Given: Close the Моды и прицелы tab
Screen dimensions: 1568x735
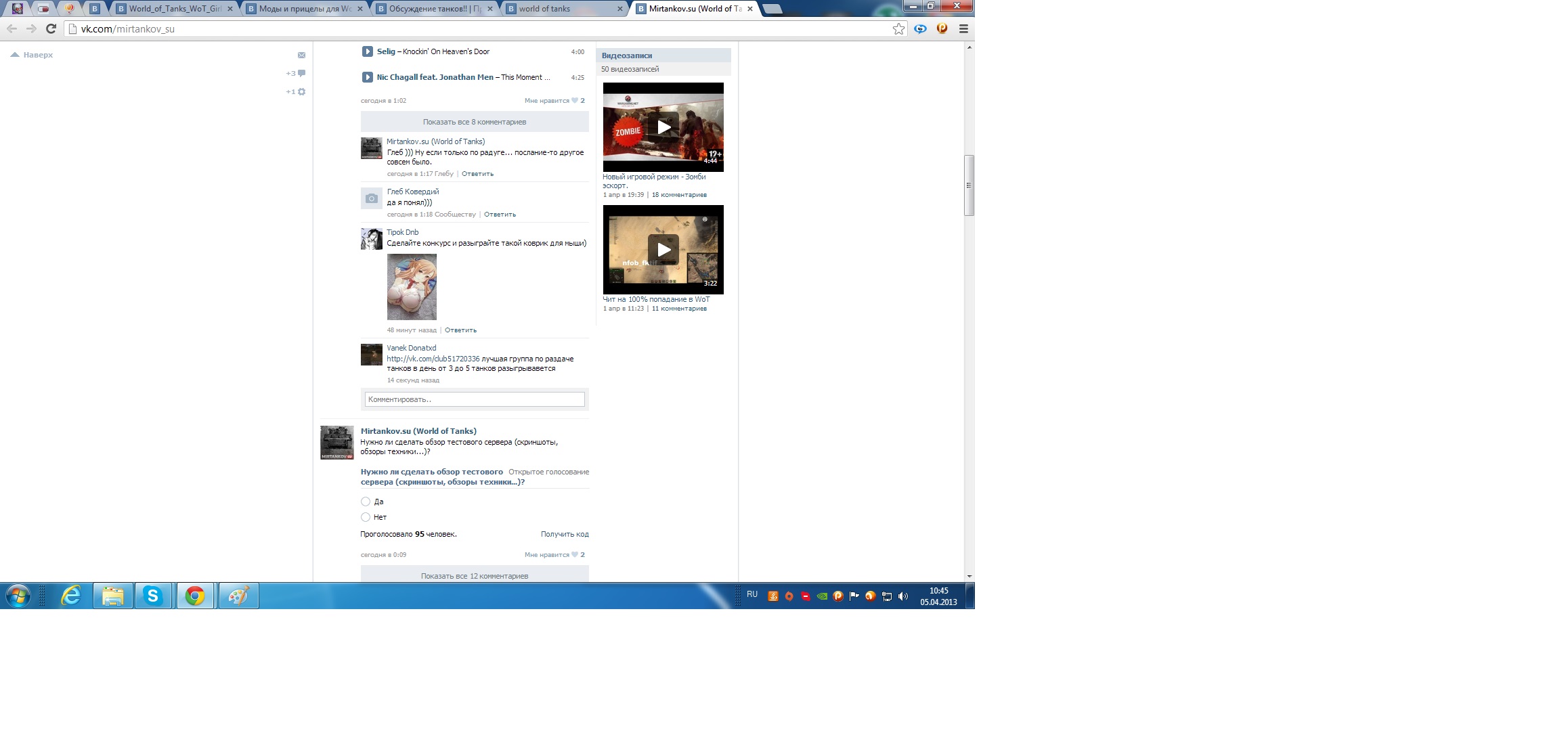Looking at the screenshot, I should click(360, 9).
